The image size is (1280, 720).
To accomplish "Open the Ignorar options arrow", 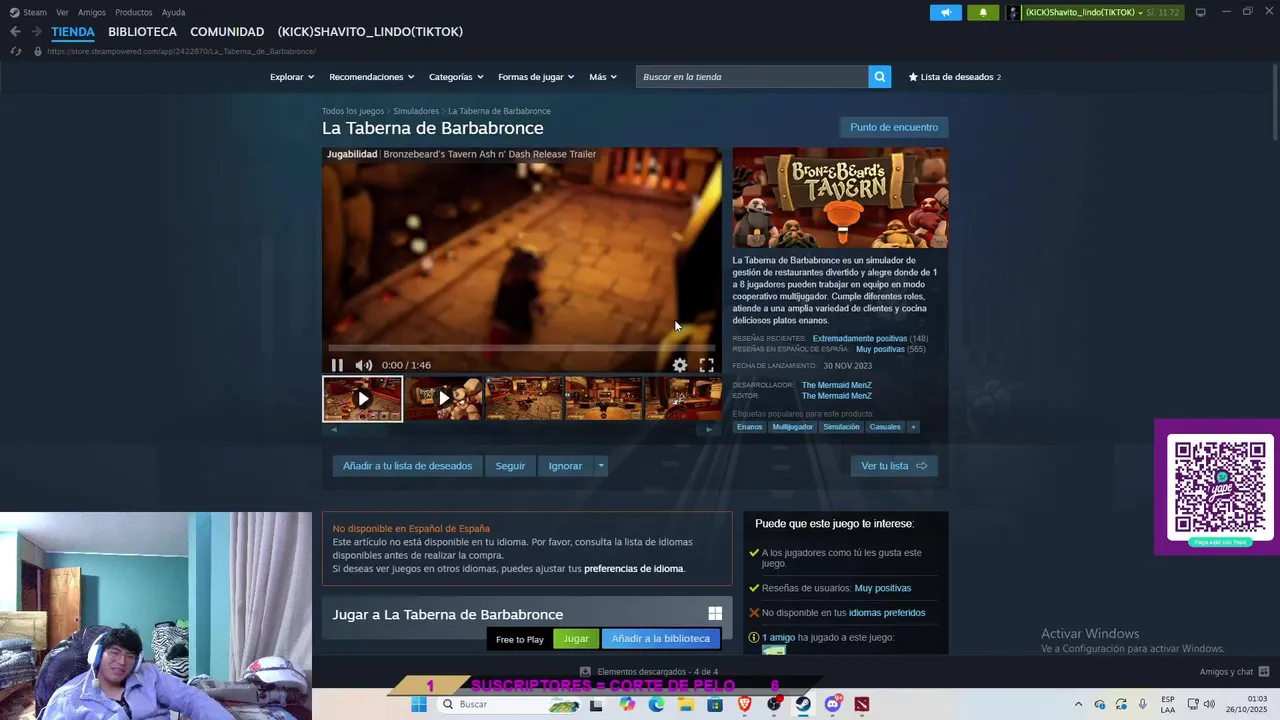I will pyautogui.click(x=600, y=466).
